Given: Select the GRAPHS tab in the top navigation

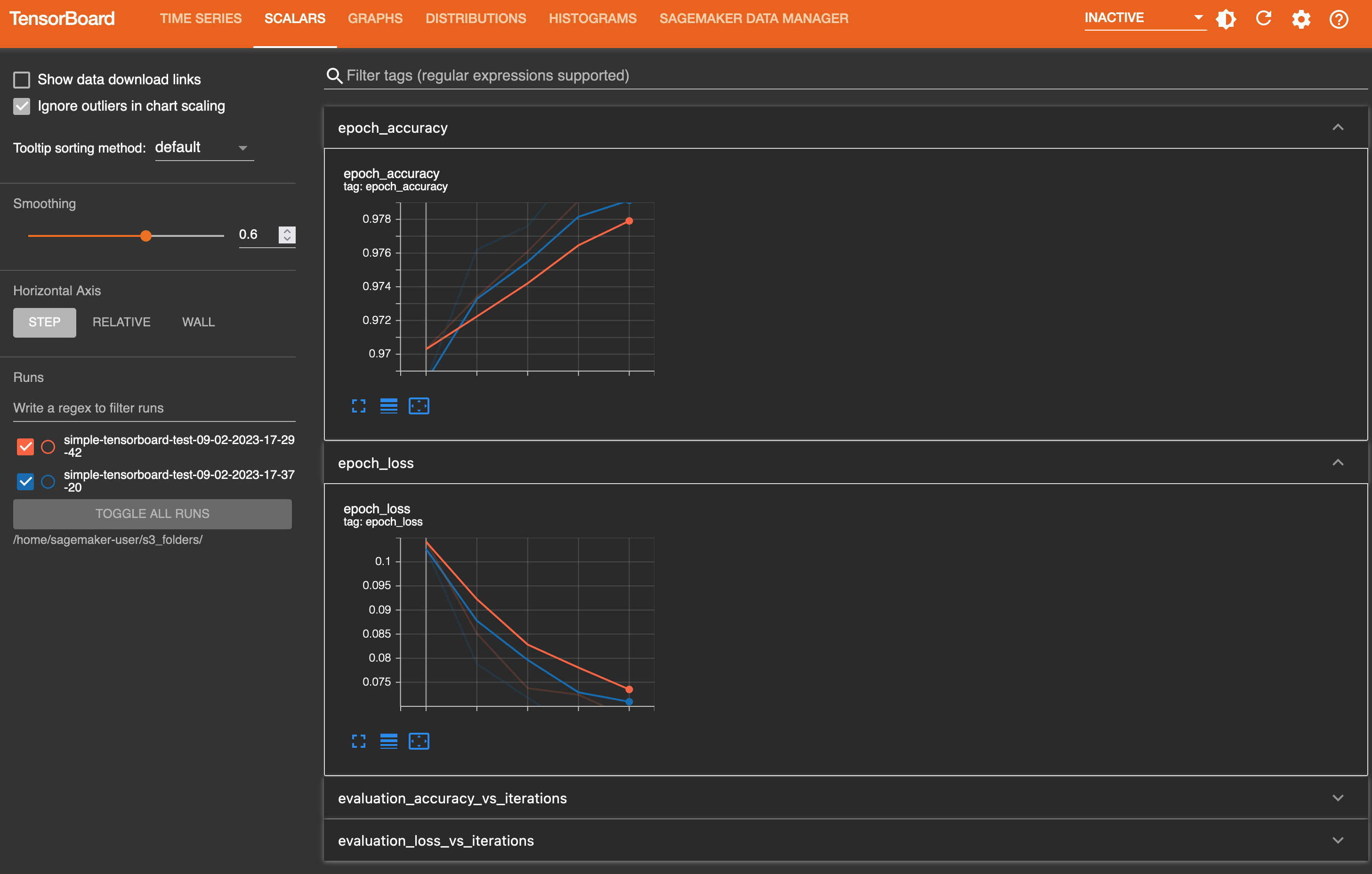Looking at the screenshot, I should (x=375, y=18).
